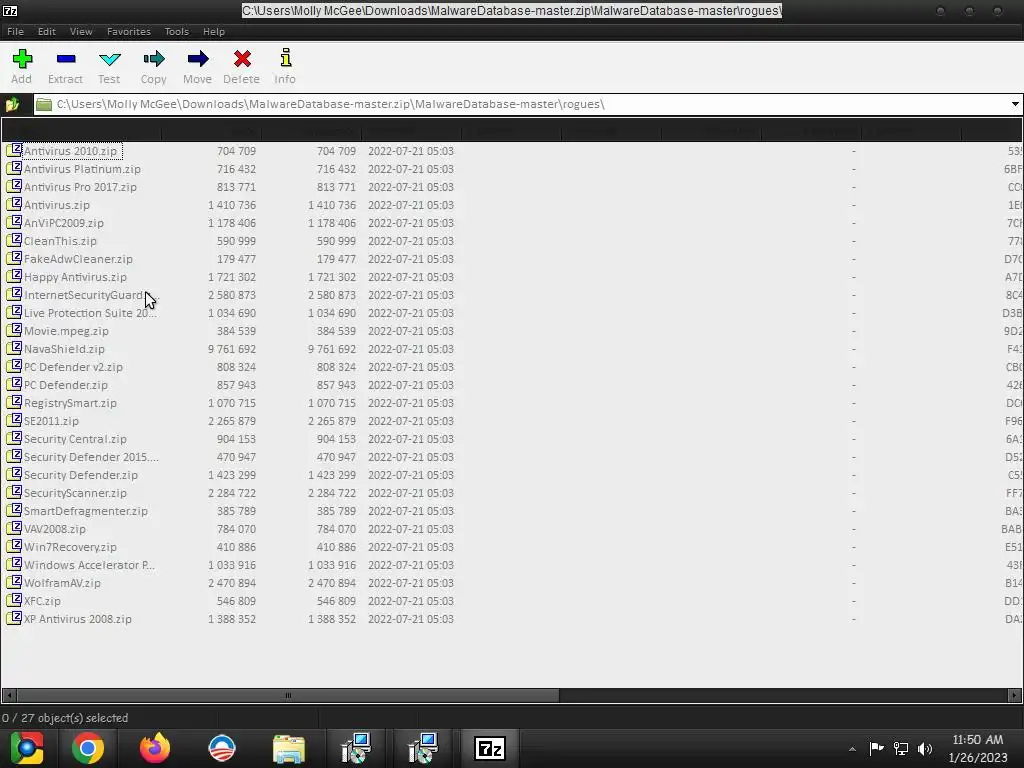
Task: Click the Extract toolbar icon
Action: point(66,59)
